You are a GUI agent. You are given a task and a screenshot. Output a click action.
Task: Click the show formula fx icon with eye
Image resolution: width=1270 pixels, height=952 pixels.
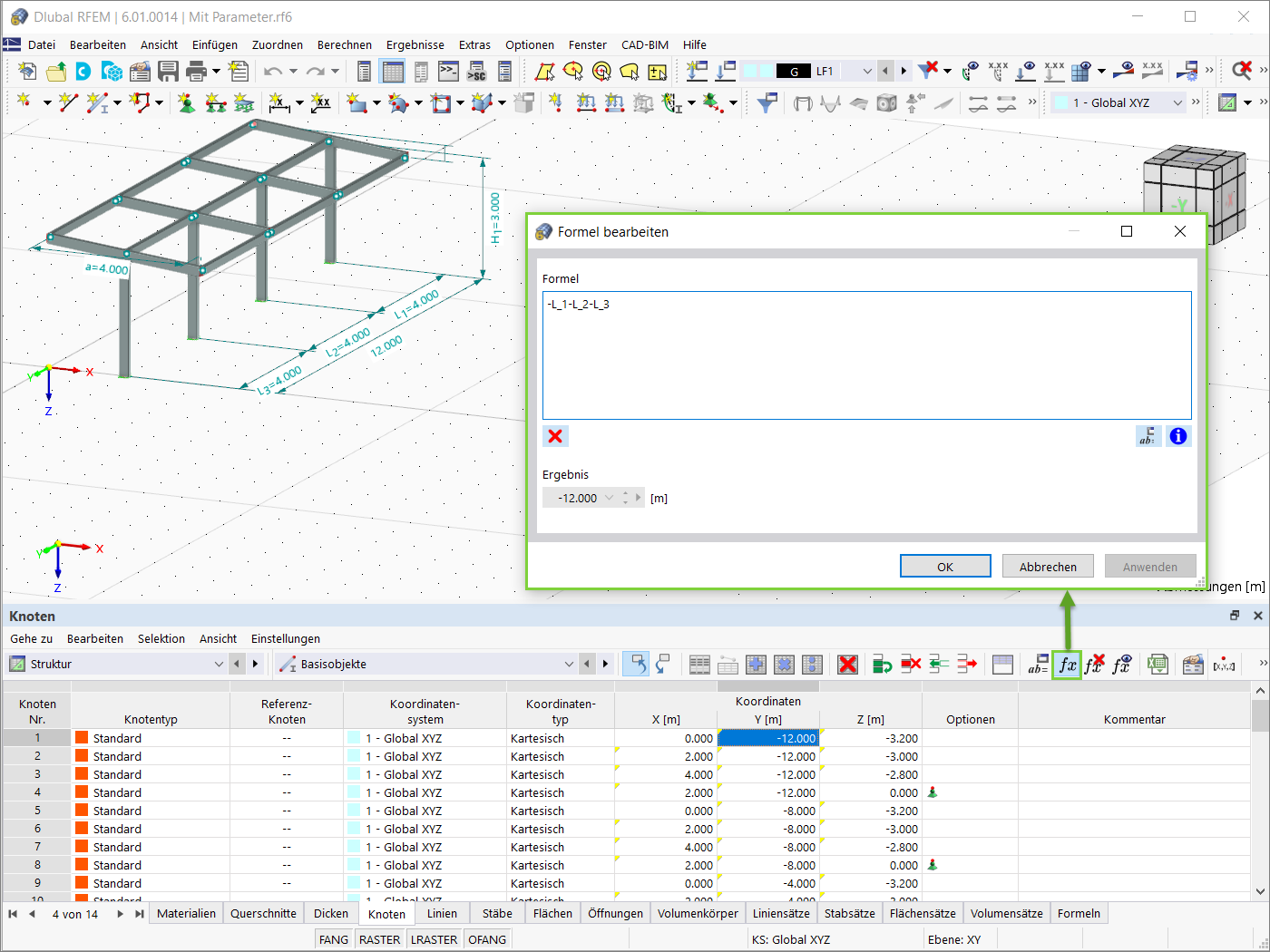coord(1122,665)
